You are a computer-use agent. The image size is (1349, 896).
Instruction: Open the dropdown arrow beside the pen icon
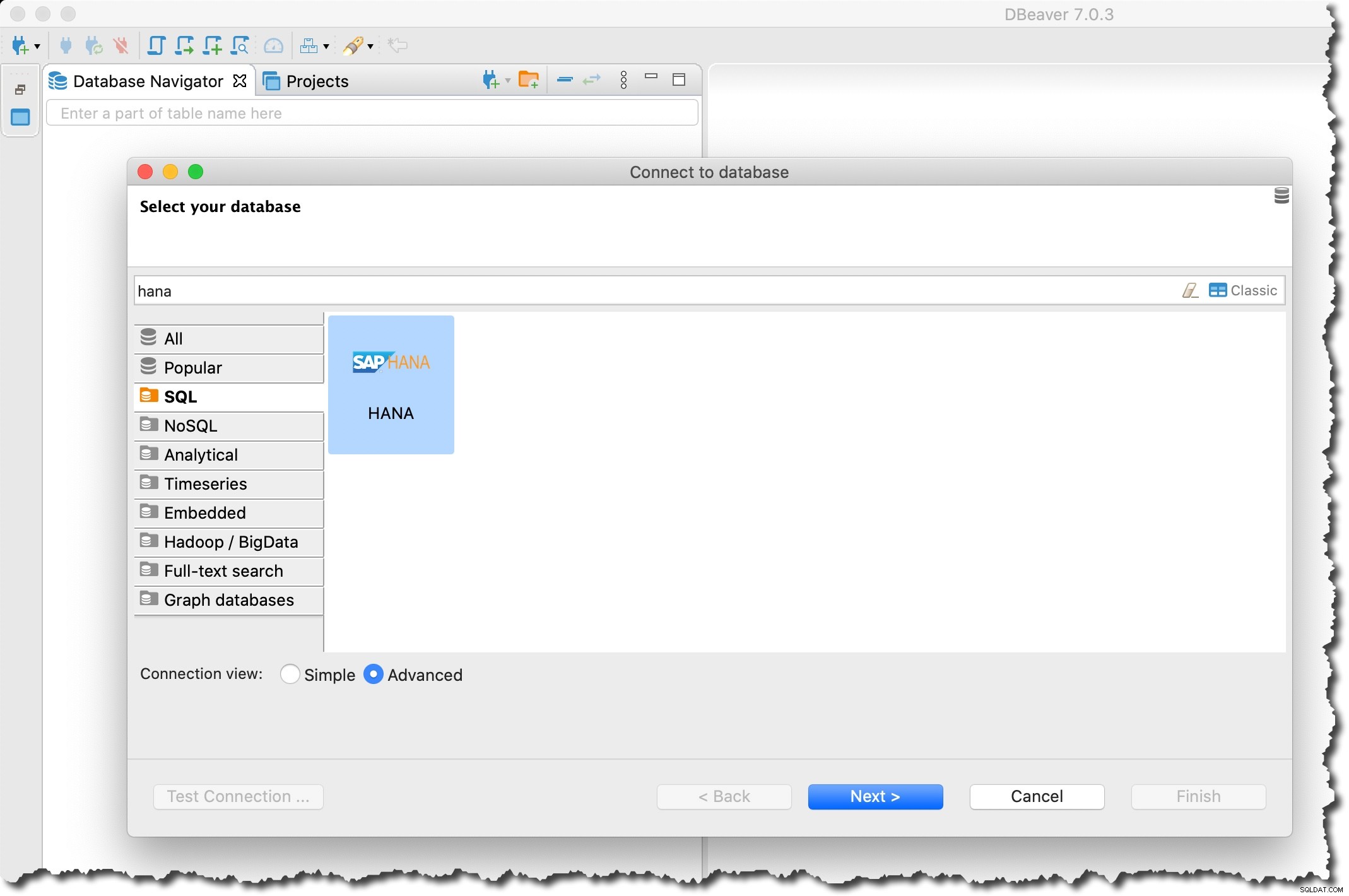click(x=370, y=46)
